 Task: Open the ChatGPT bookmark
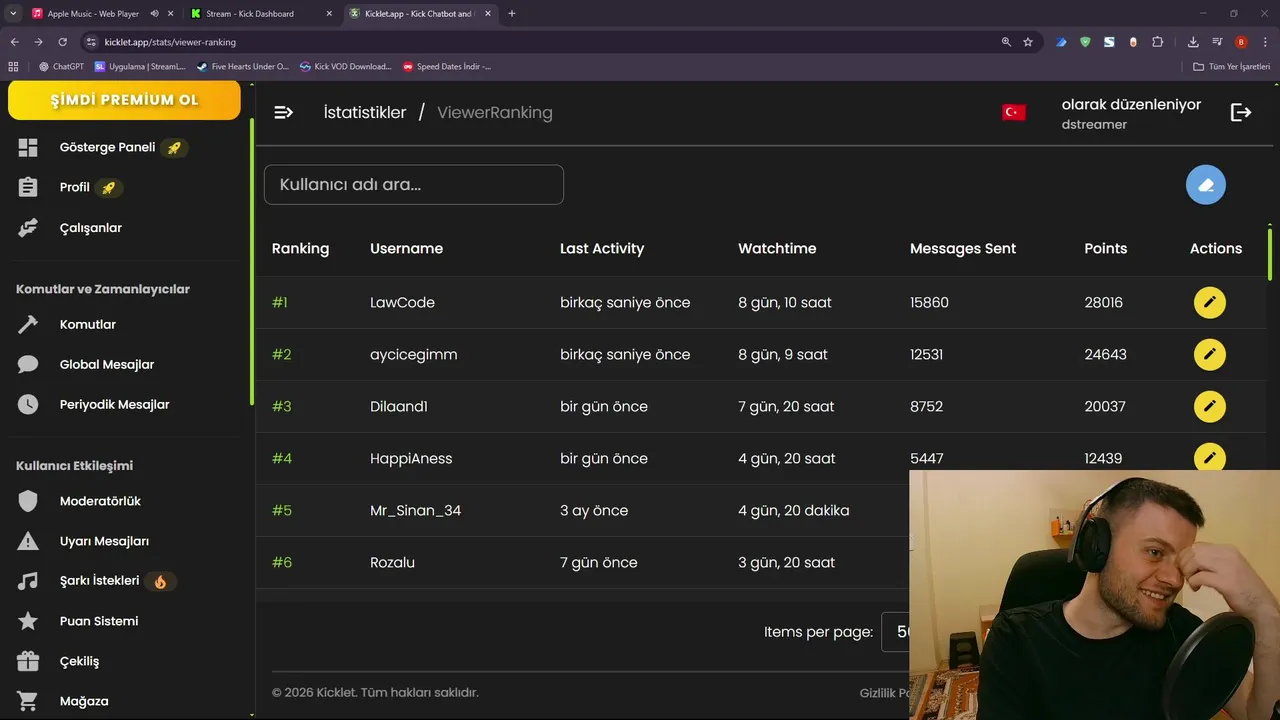(61, 67)
